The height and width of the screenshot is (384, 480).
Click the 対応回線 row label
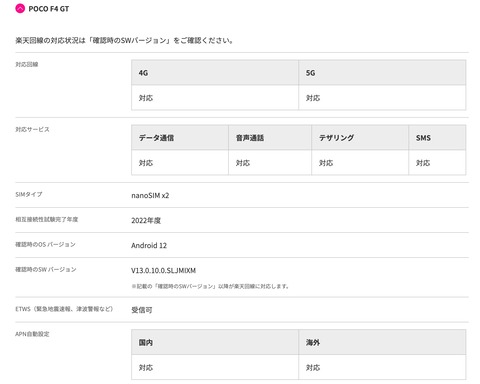coord(27,64)
